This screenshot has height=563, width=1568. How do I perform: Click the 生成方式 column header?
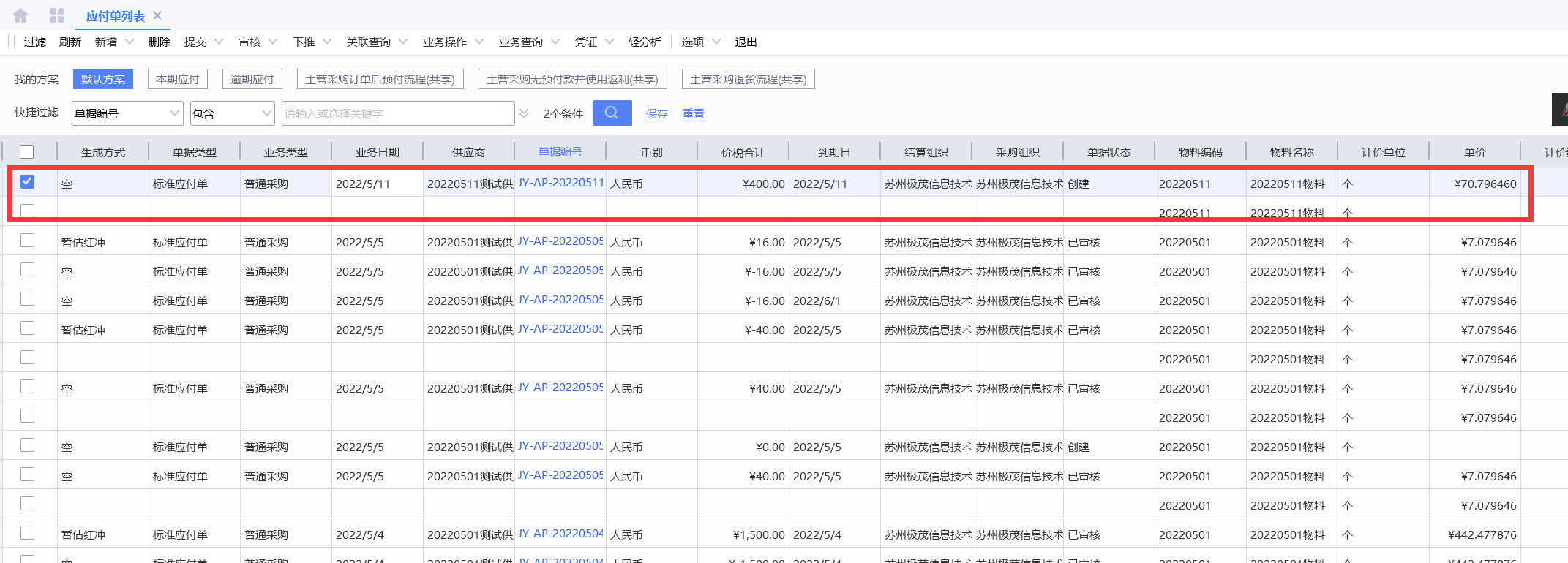coord(103,152)
